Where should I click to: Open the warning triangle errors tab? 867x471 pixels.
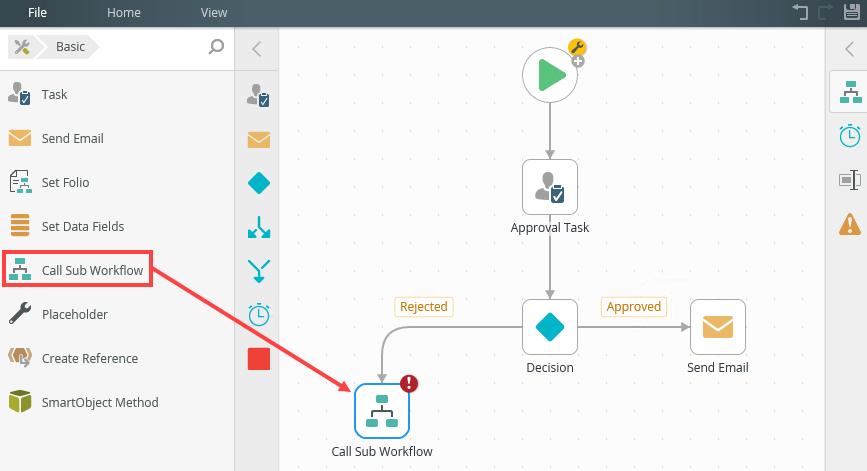click(x=850, y=224)
